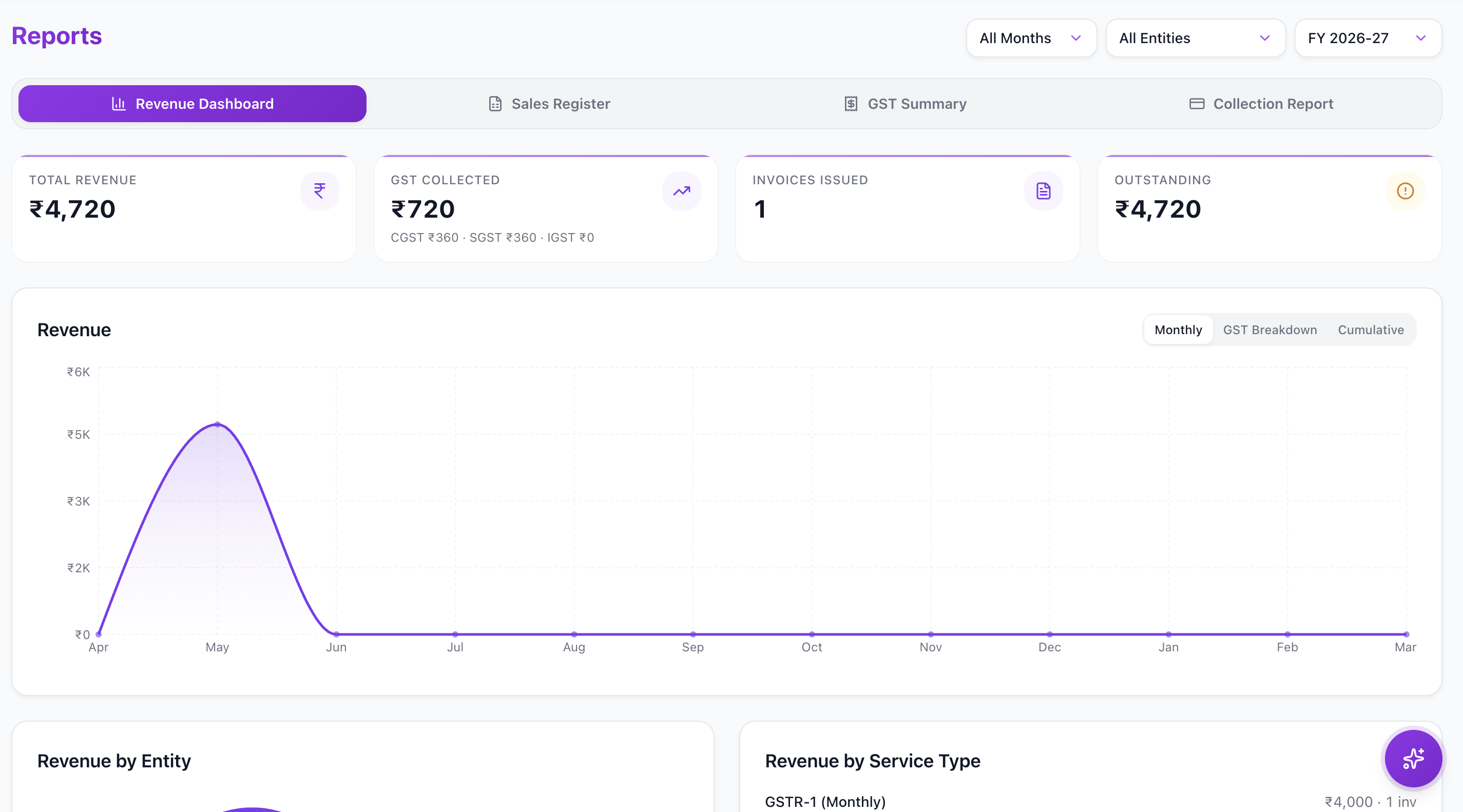
Task: Select the Monthly chart view
Action: (1178, 330)
